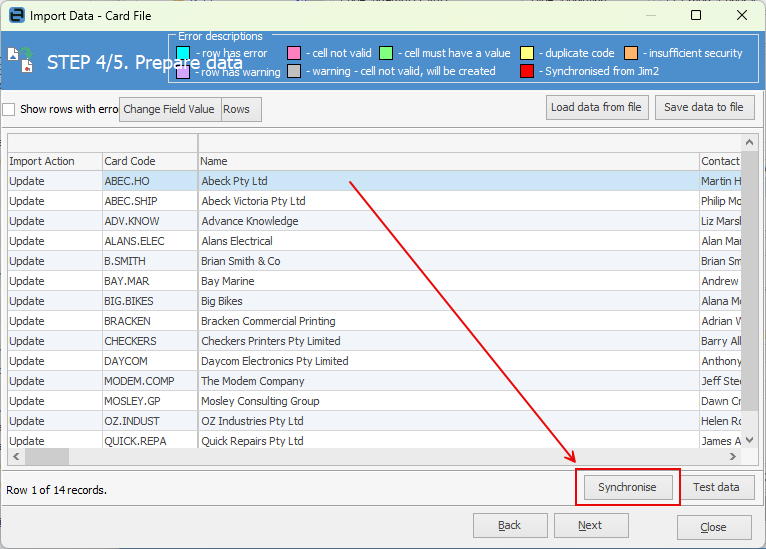Select card code BRACKEN cell
The image size is (766, 549).
(x=149, y=321)
